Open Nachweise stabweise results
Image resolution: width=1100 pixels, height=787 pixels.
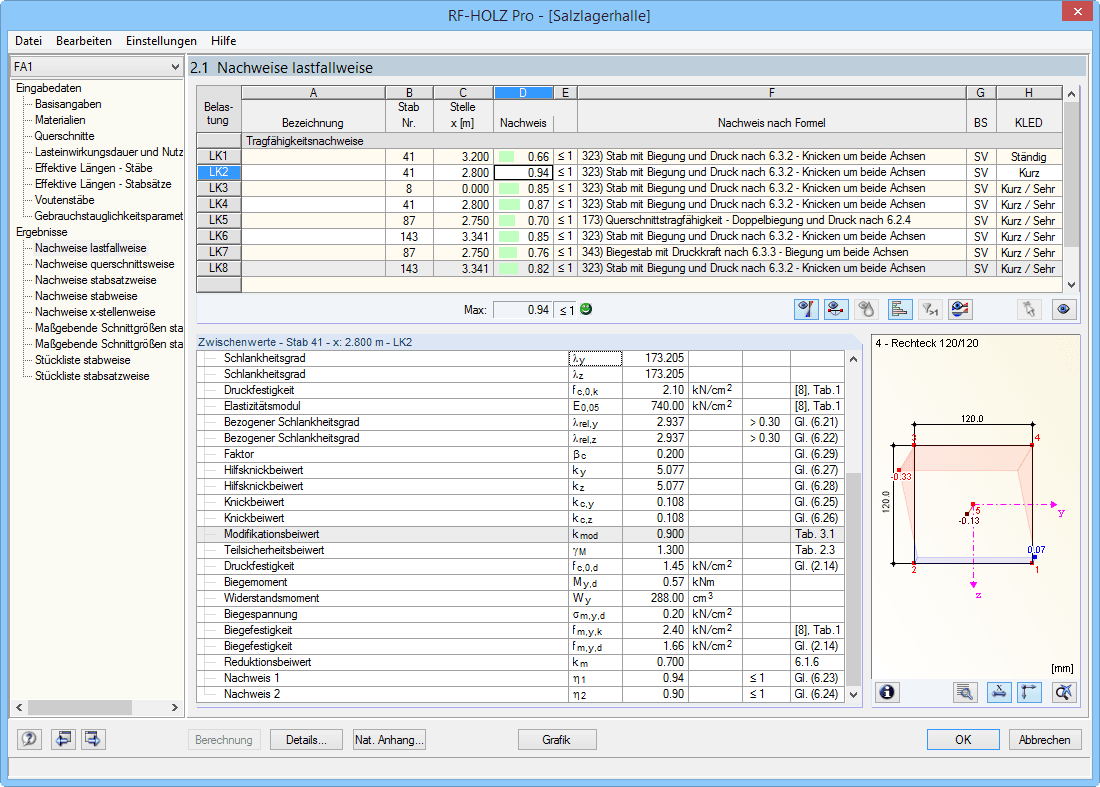tap(86, 296)
